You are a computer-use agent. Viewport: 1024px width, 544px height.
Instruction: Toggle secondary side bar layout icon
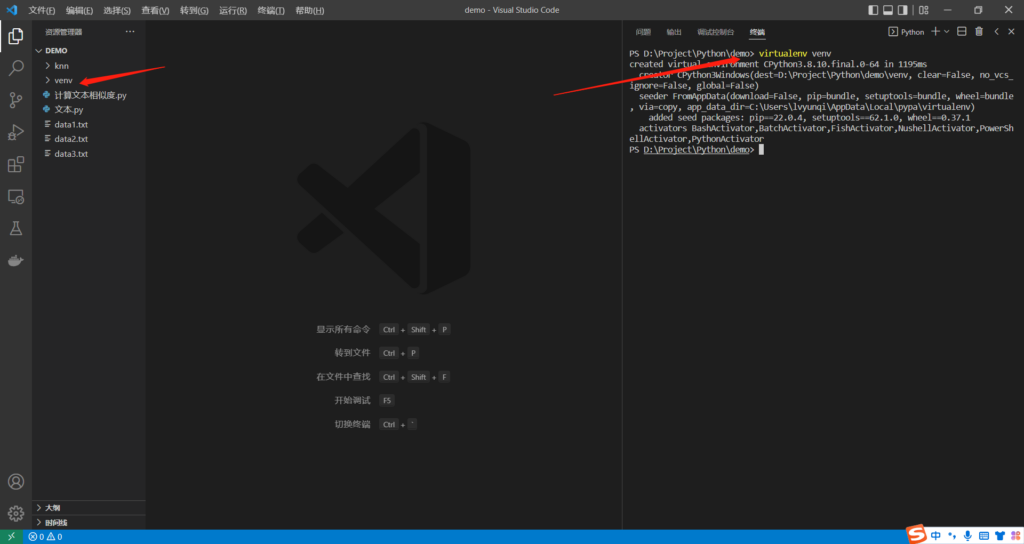(903, 10)
